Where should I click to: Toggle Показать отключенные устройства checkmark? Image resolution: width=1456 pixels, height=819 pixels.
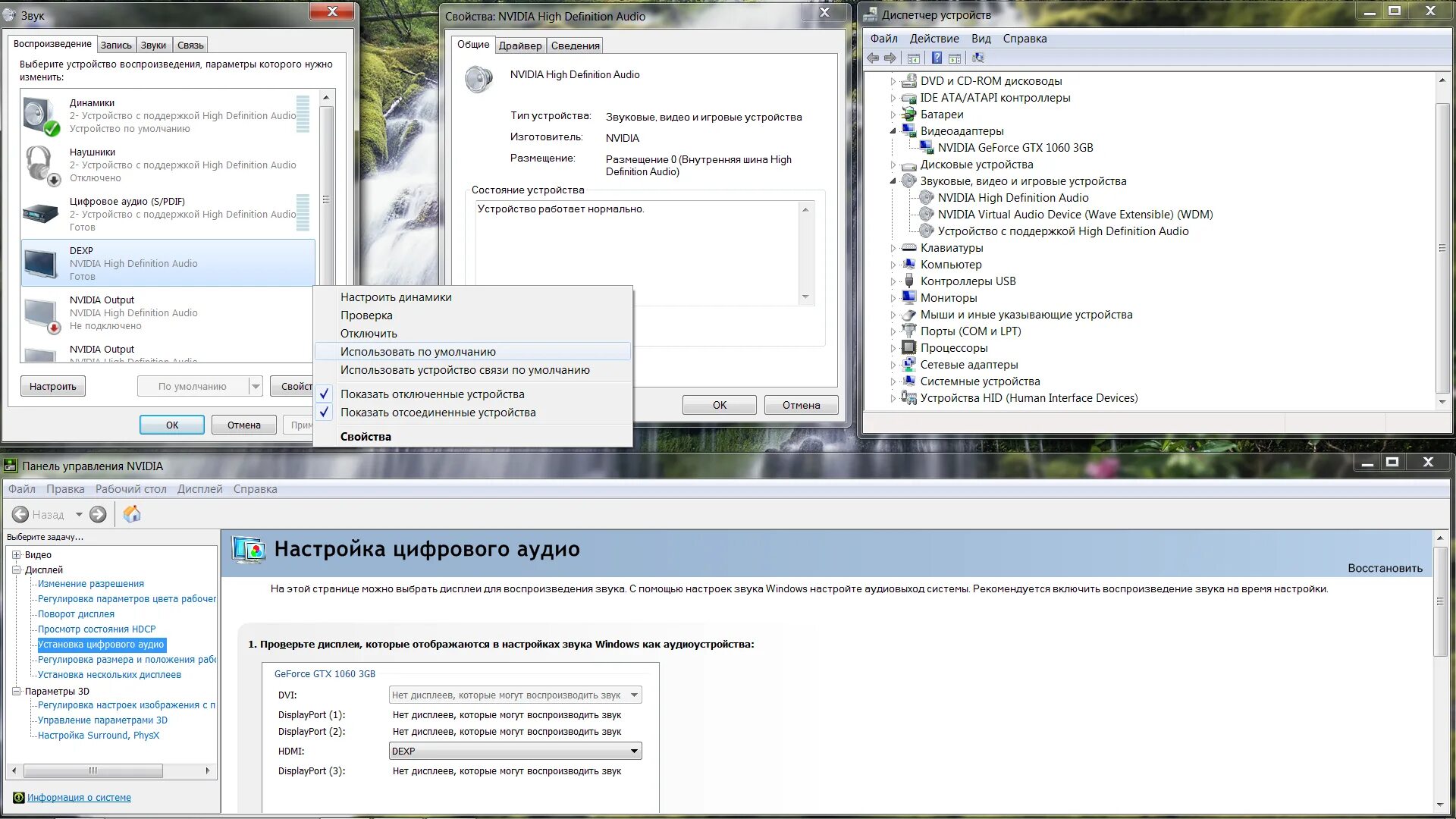pyautogui.click(x=324, y=394)
